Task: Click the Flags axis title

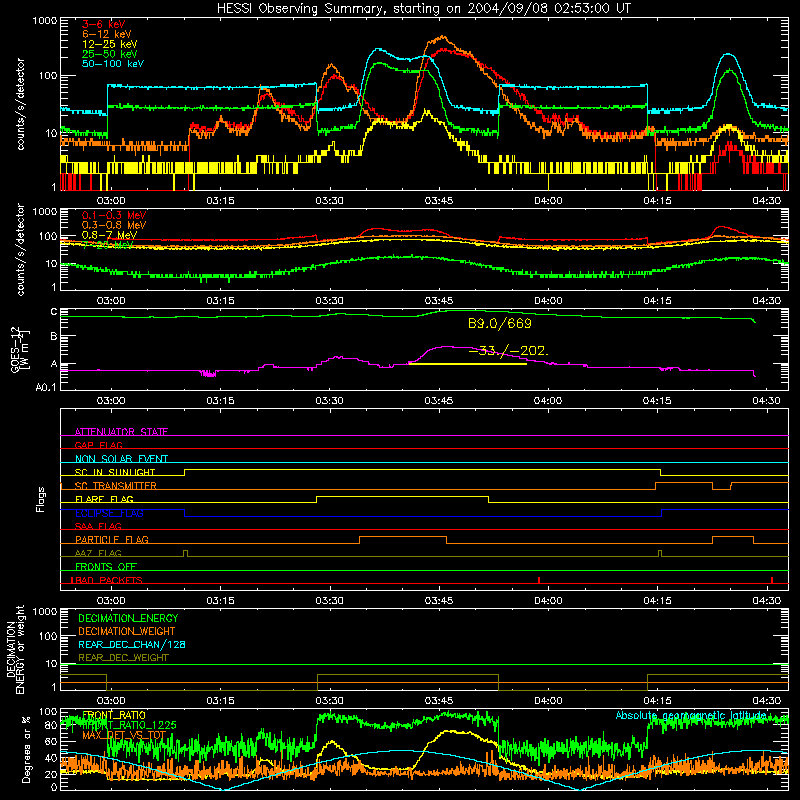Action: (40, 499)
